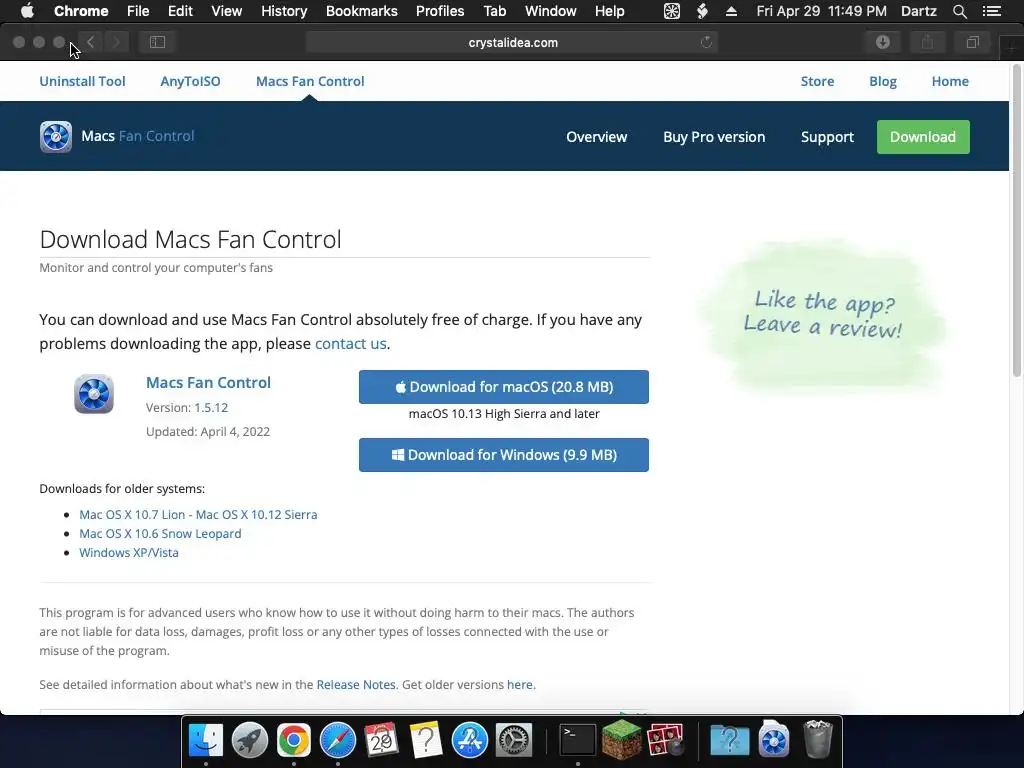Open the question-mark folder in the Dock
Image resolution: width=1024 pixels, height=768 pixels.
pos(729,741)
